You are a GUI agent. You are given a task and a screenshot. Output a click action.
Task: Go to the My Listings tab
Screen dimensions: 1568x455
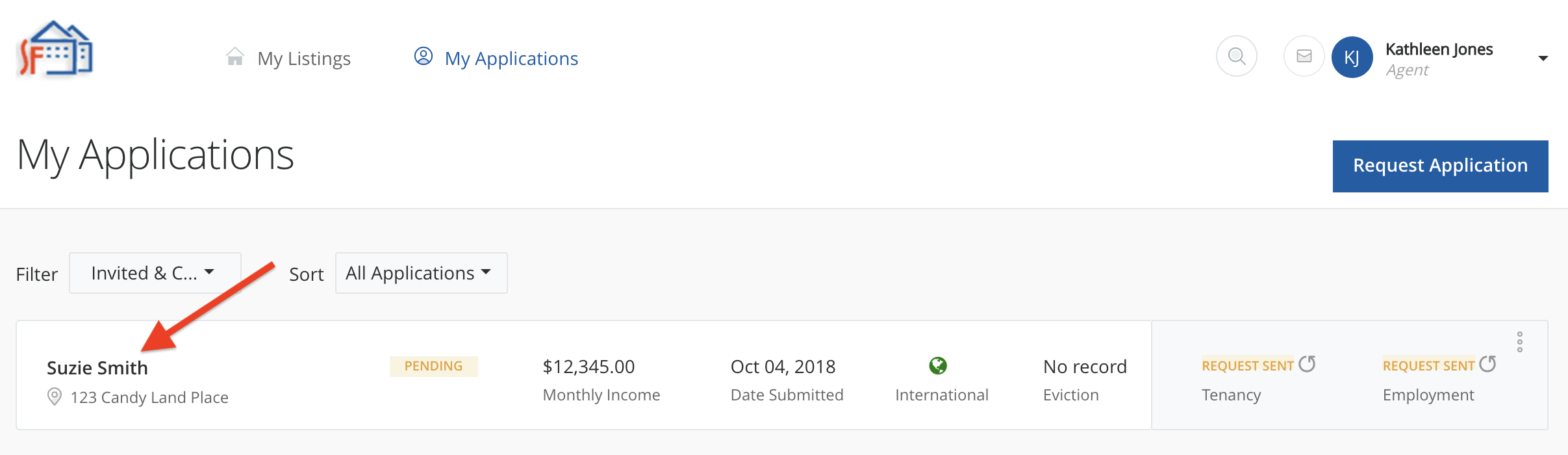[304, 58]
